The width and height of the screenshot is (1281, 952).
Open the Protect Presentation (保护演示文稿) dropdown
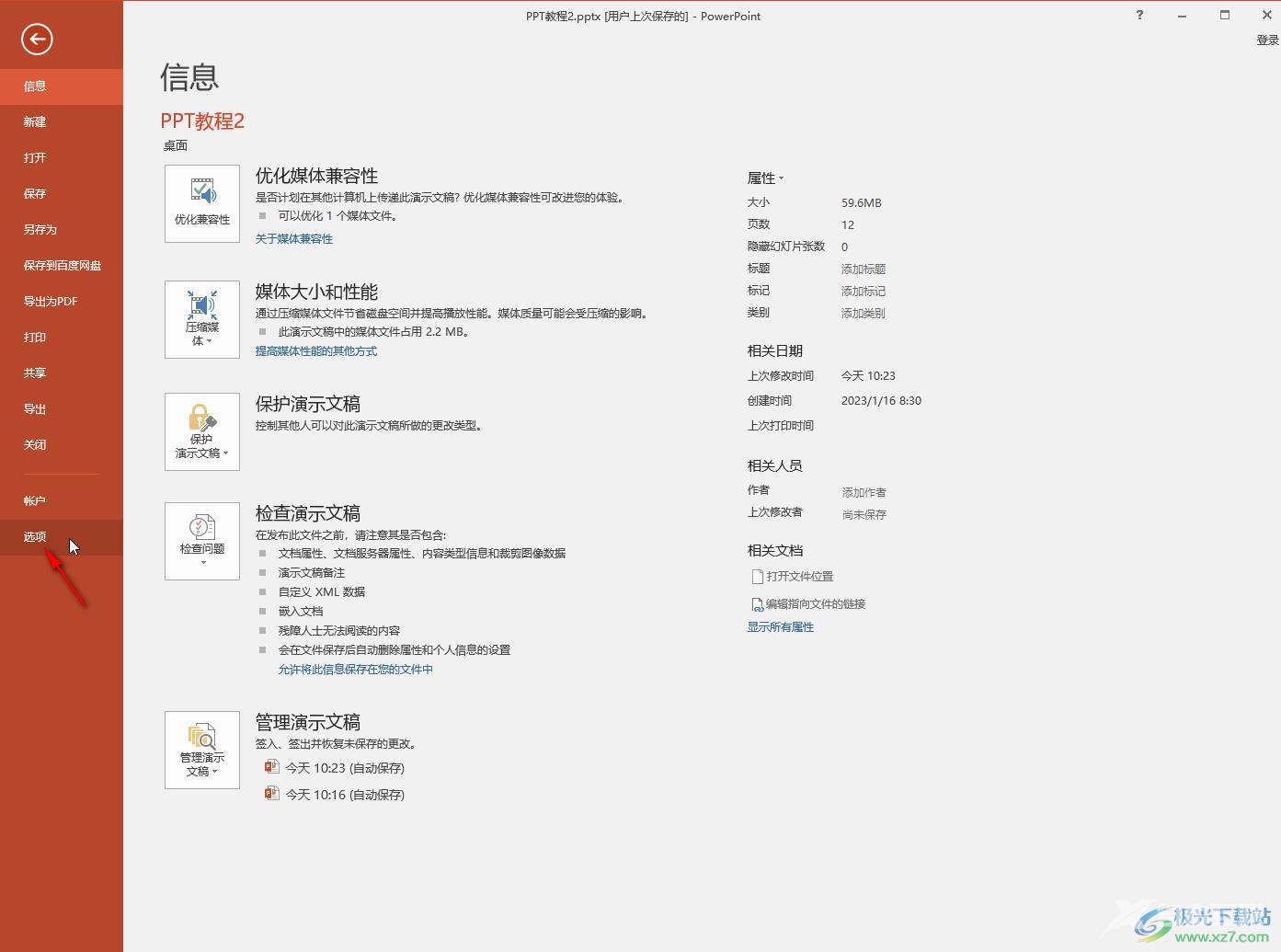click(202, 431)
